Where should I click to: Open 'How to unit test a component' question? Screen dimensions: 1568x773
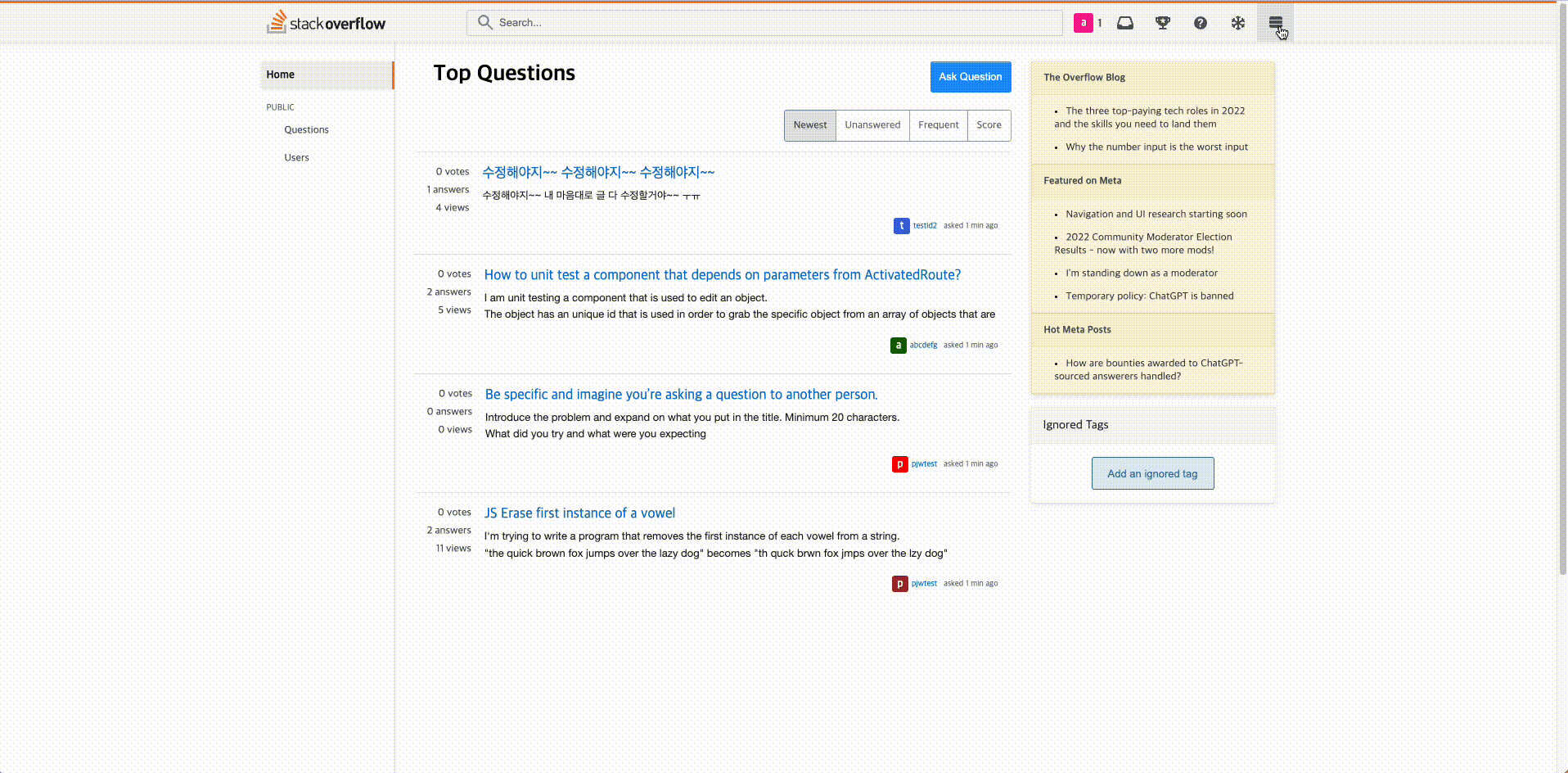(723, 275)
